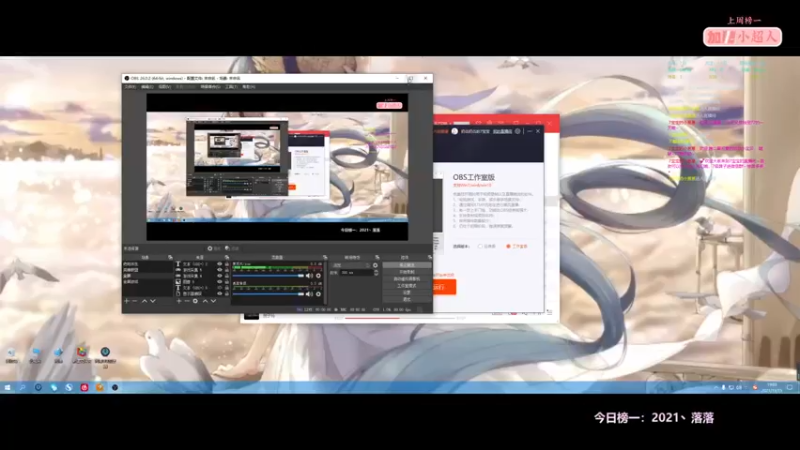Click 开始录制 start recording button
Screen dimensions: 800x450
[407, 272]
